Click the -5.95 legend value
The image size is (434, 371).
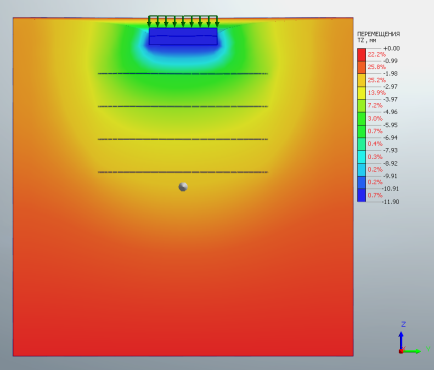390,125
